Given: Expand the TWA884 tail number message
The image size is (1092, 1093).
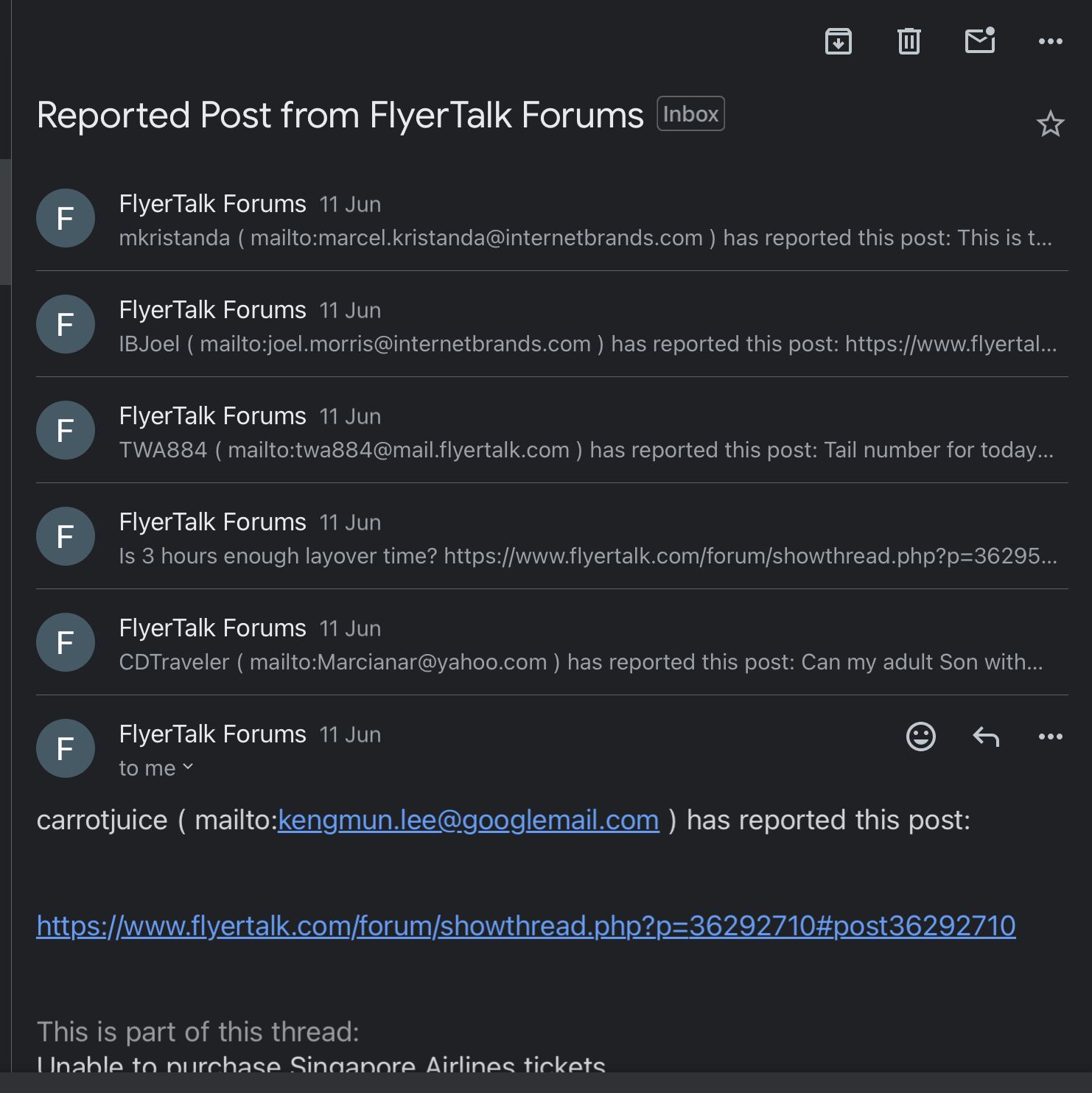Looking at the screenshot, I should pyautogui.click(x=552, y=430).
